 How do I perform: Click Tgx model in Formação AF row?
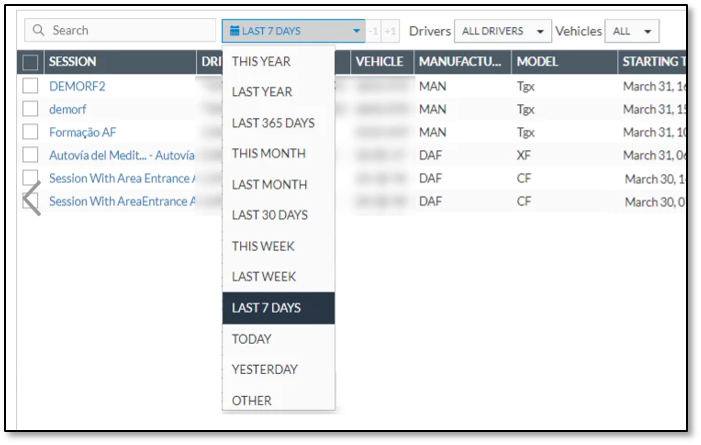tap(525, 132)
